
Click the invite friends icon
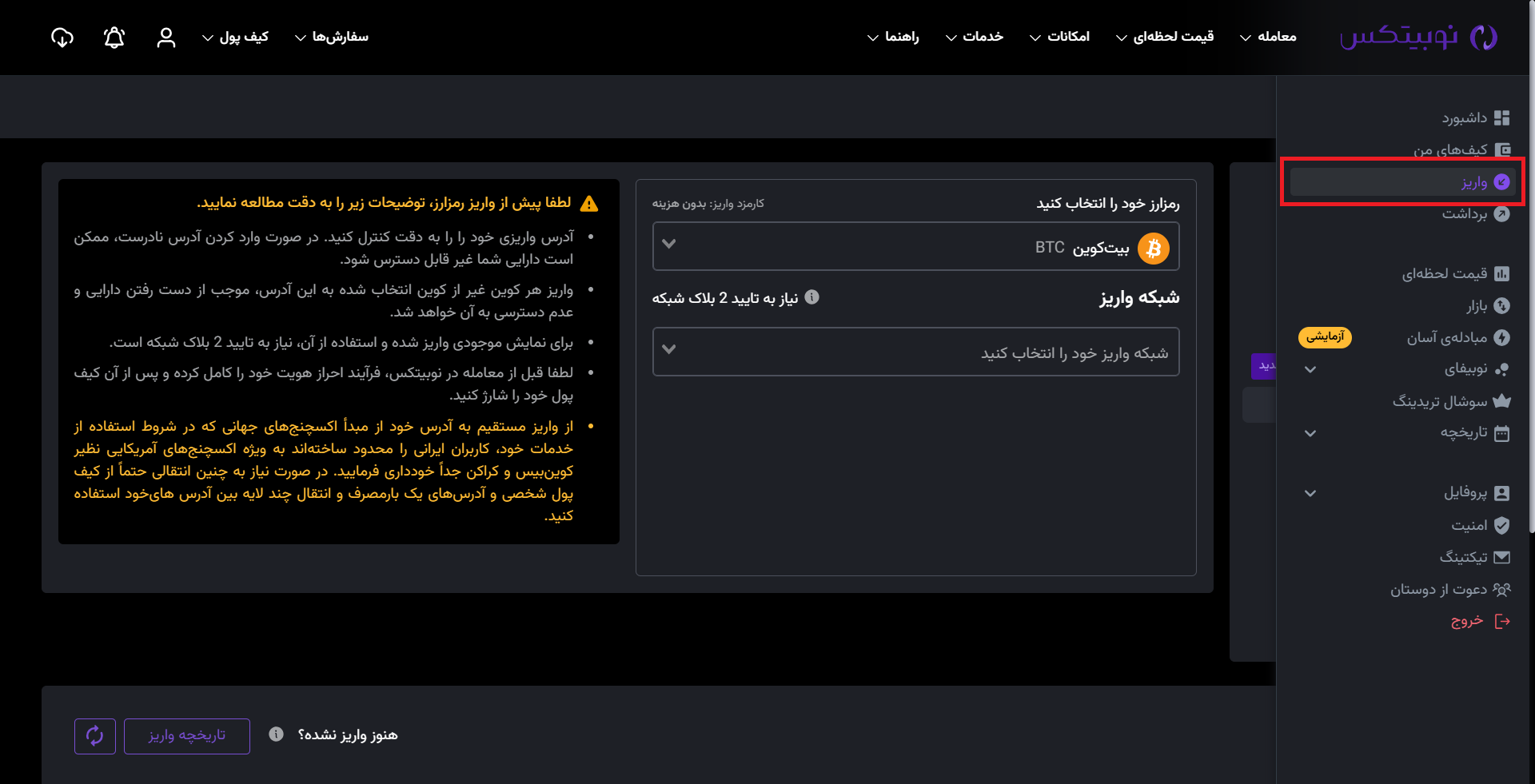1502,589
